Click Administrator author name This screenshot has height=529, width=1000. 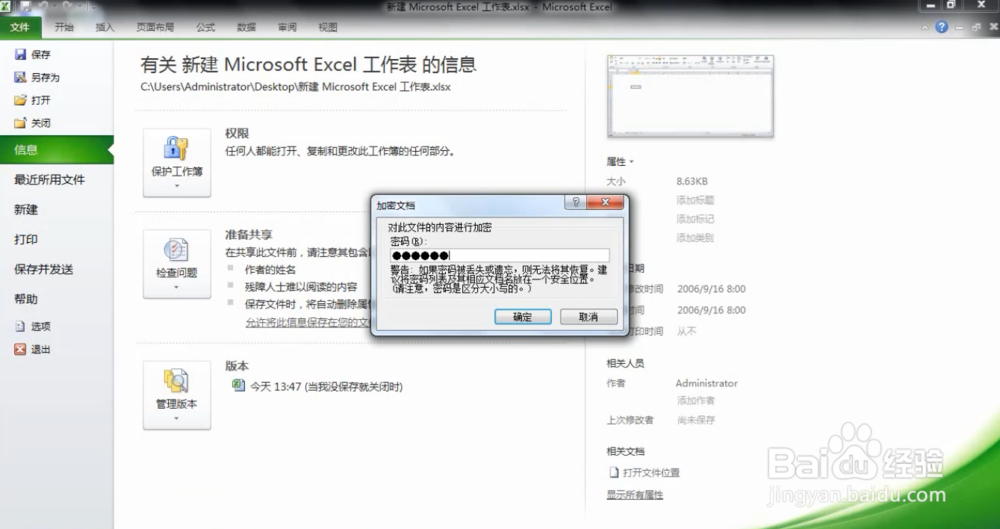(707, 384)
